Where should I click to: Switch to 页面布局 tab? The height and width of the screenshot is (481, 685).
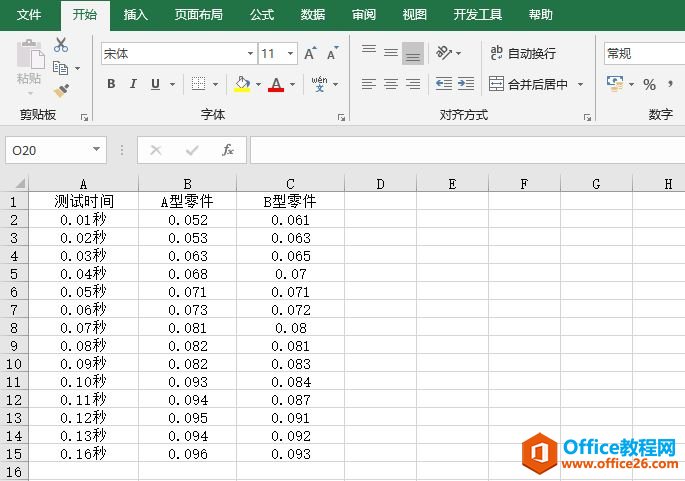(199, 14)
